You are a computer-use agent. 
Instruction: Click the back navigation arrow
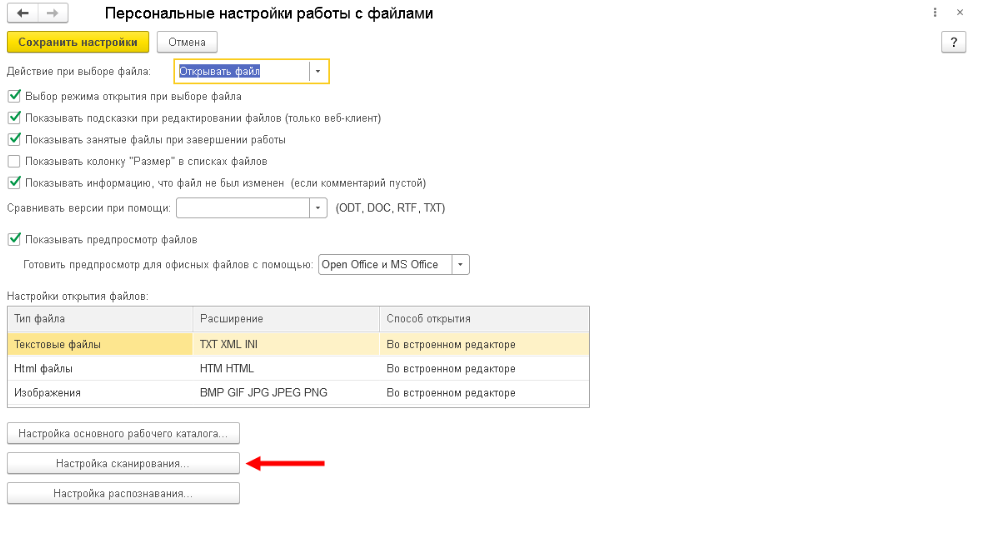pyautogui.click(x=23, y=13)
